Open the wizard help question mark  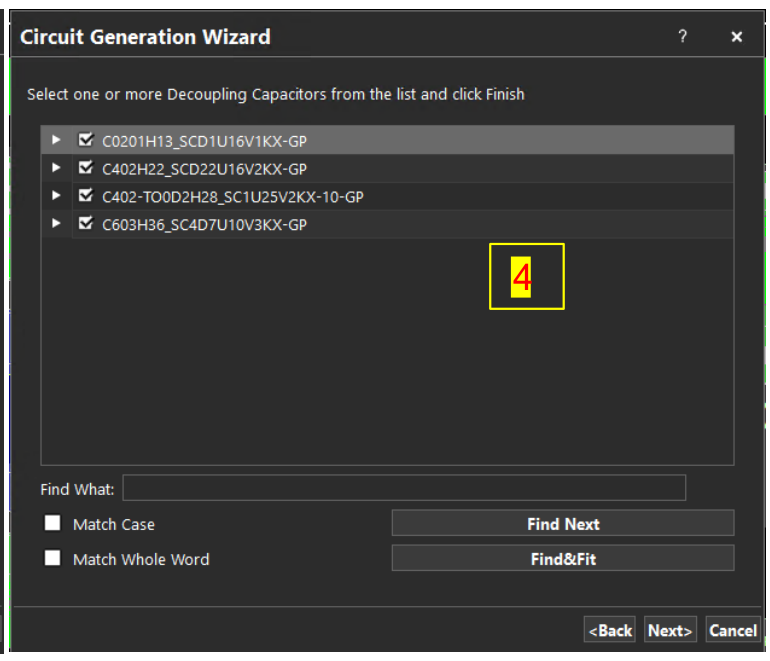(x=683, y=36)
